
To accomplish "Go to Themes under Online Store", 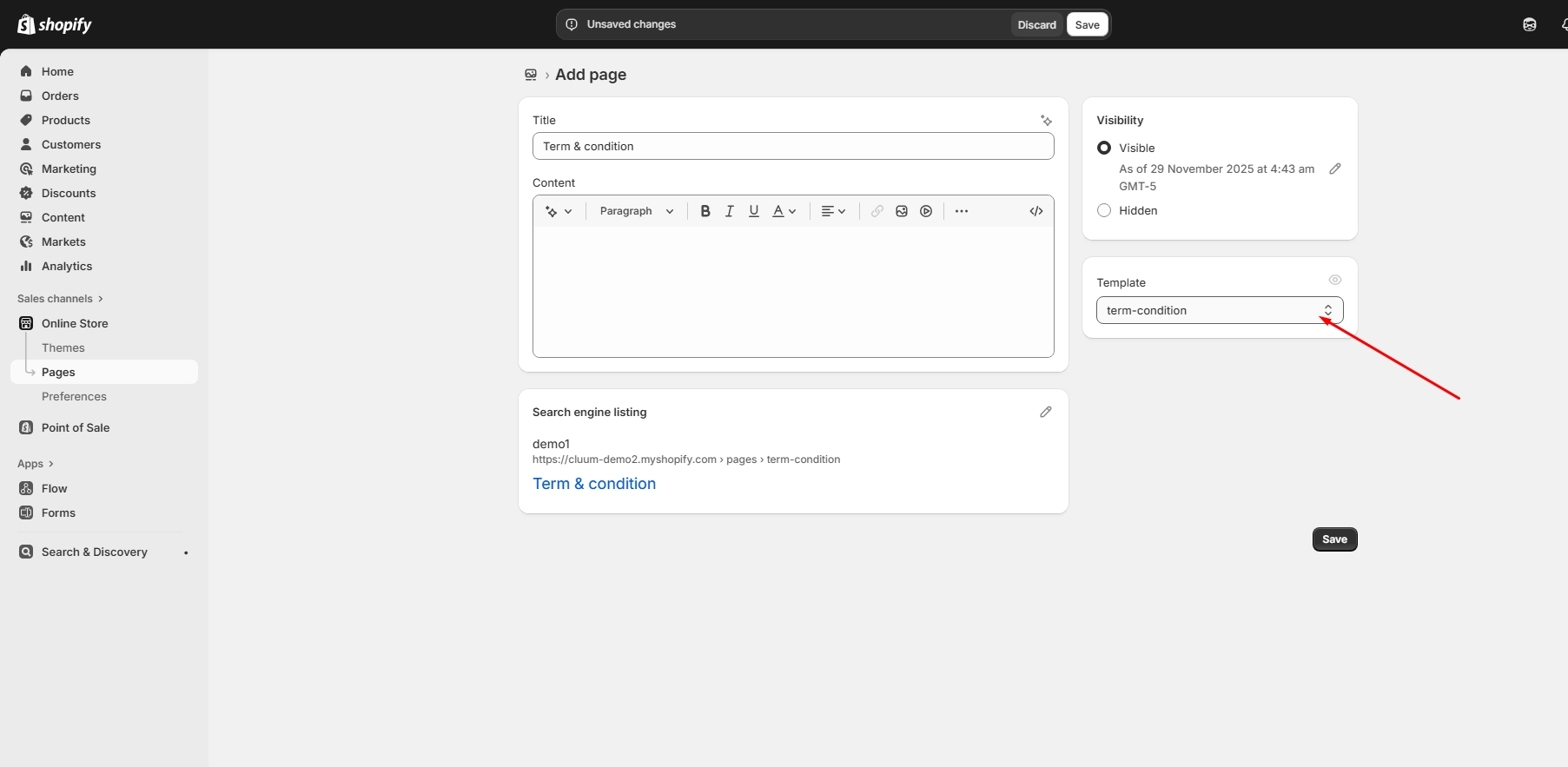I will point(63,347).
